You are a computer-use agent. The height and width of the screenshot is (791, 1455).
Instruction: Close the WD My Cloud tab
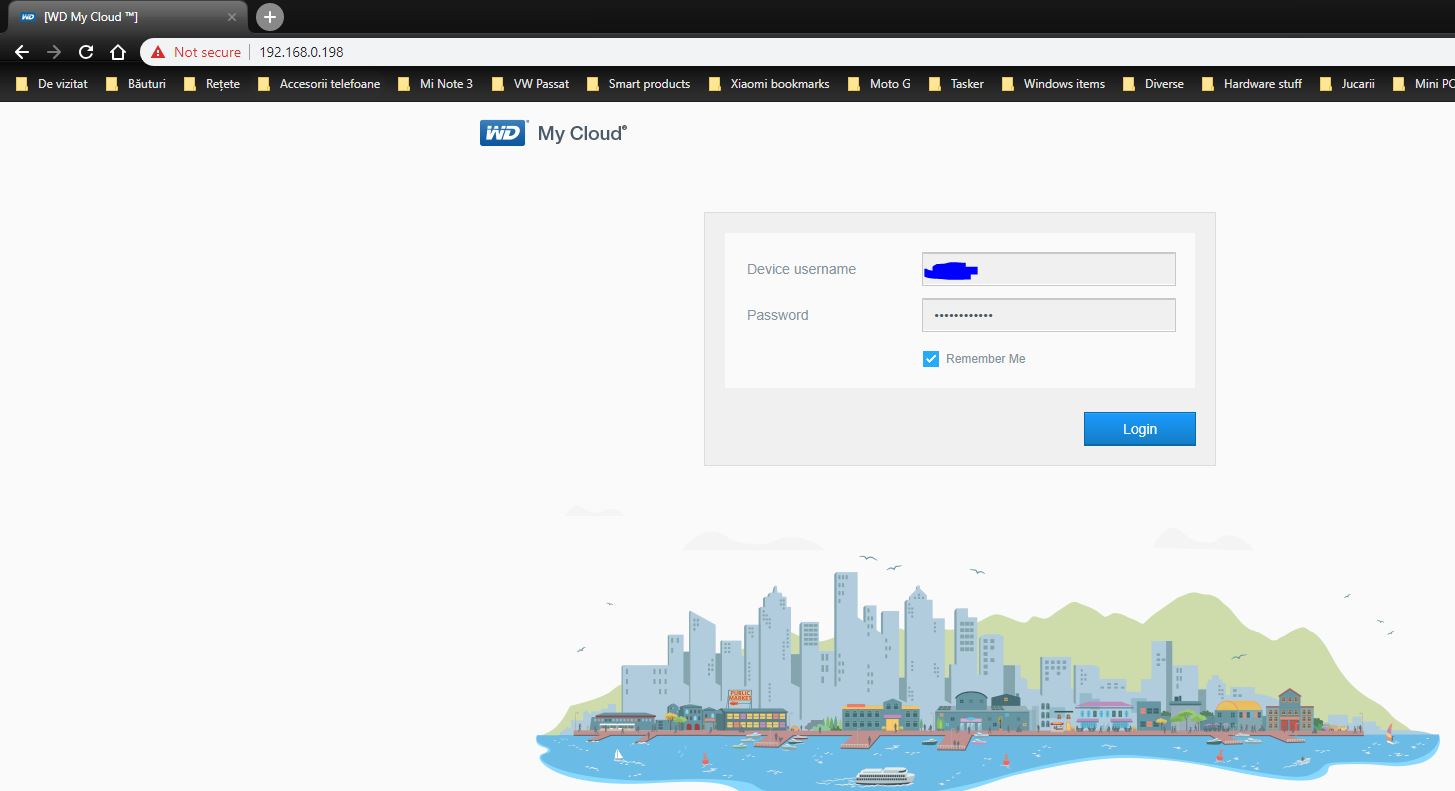click(232, 17)
